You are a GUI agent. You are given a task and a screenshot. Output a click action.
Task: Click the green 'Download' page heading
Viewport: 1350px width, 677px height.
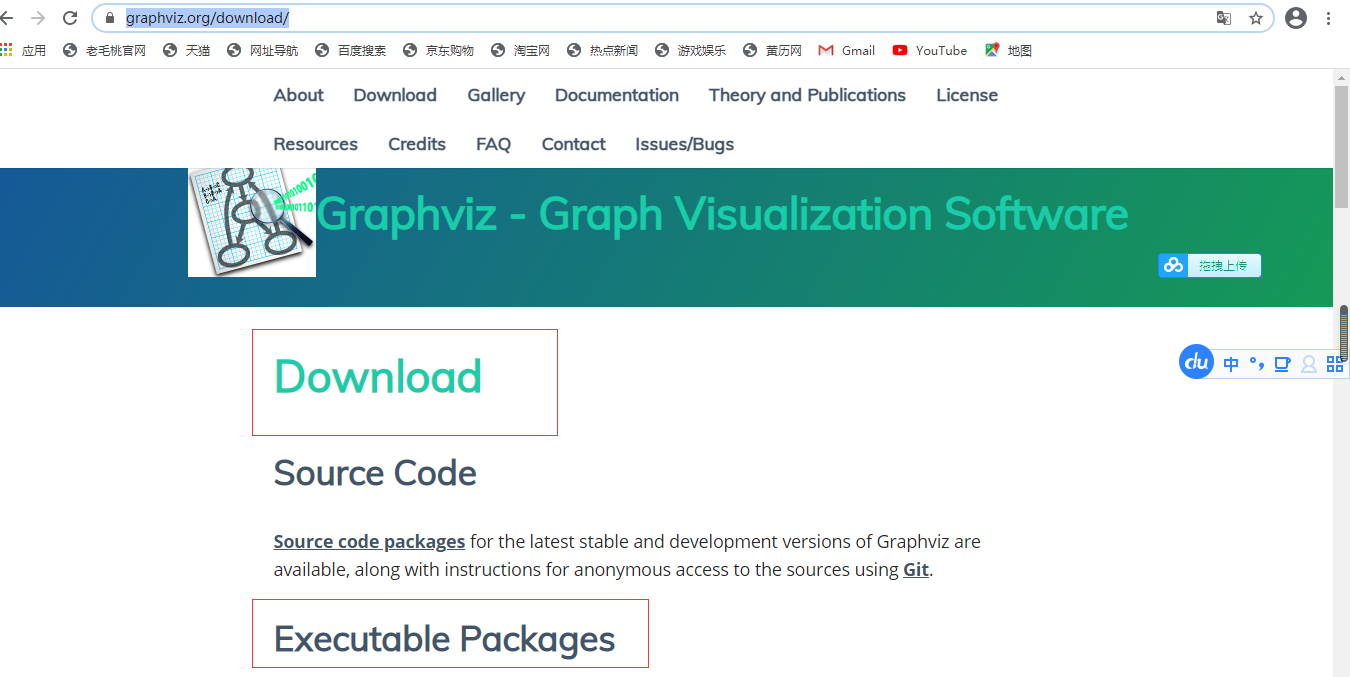(x=378, y=377)
